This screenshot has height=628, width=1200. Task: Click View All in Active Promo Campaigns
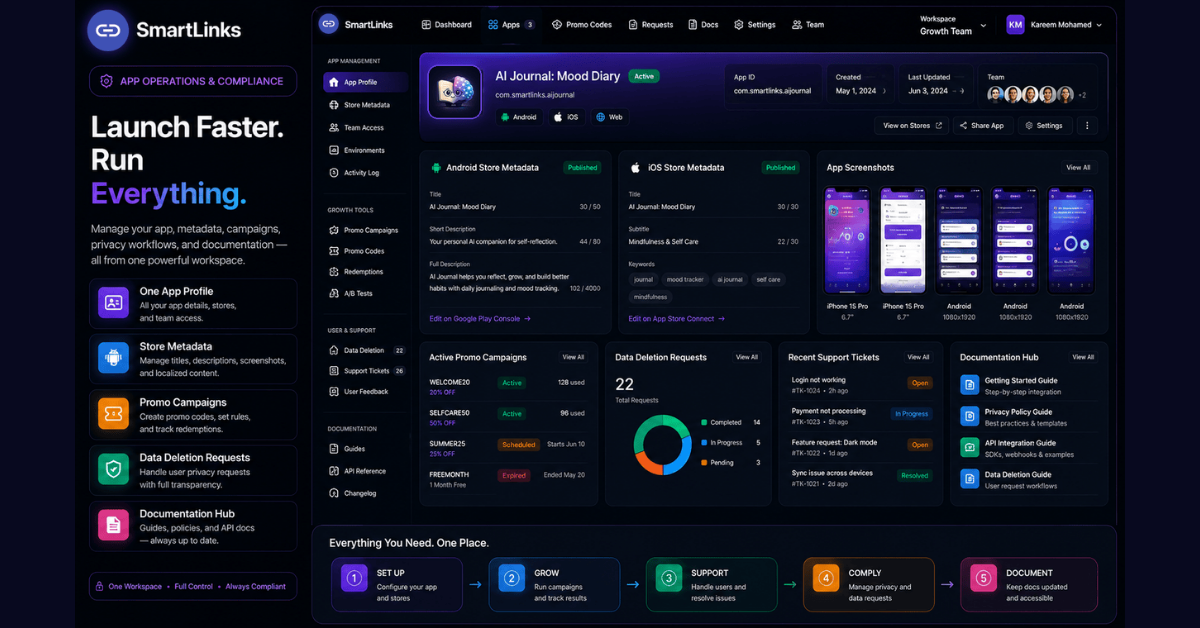(573, 357)
